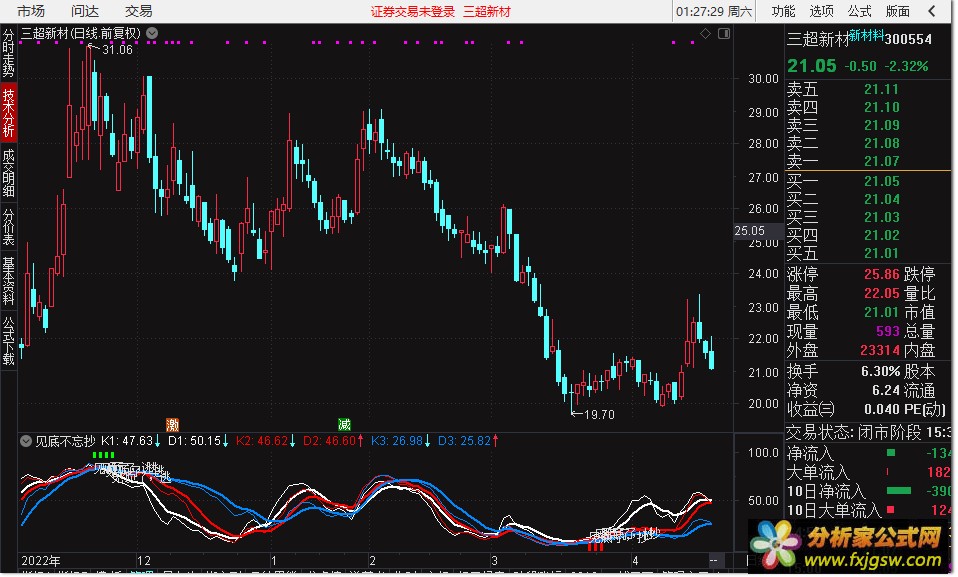This screenshot has height=577, width=958.
Task: Select the 卖三 21.09 order row
Action: pyautogui.click(x=868, y=125)
